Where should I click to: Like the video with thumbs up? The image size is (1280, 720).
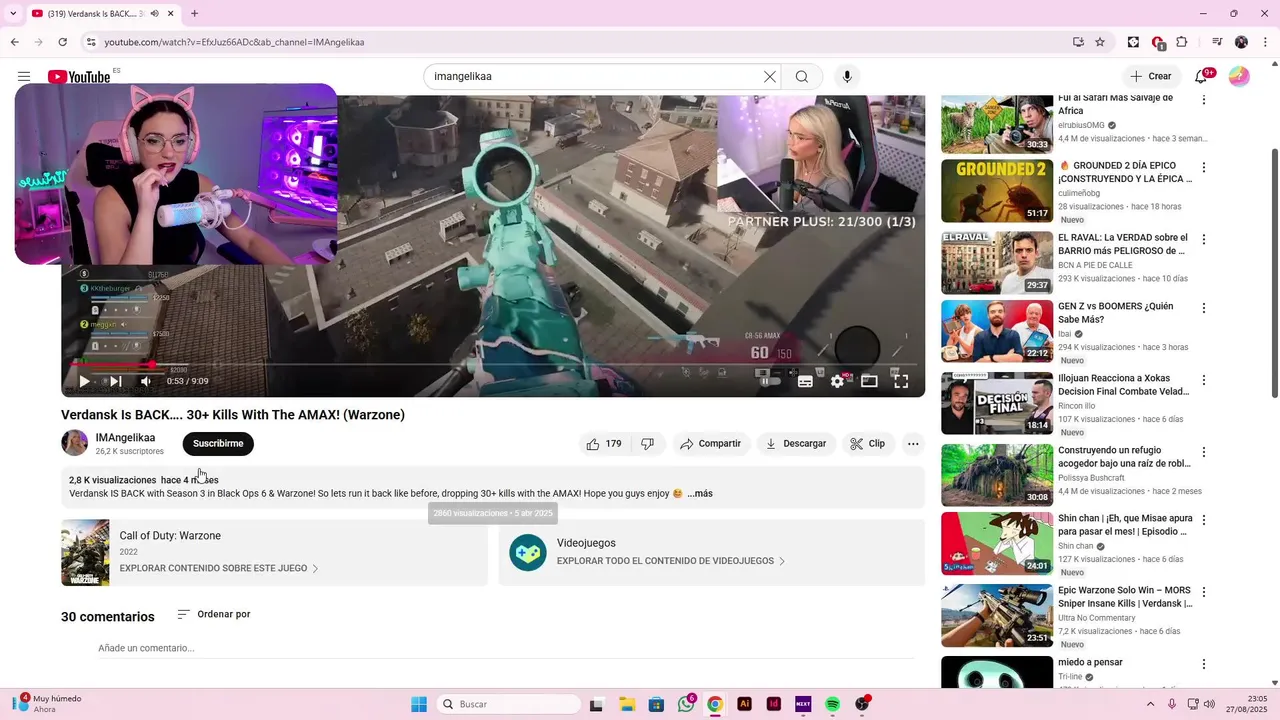pos(604,444)
